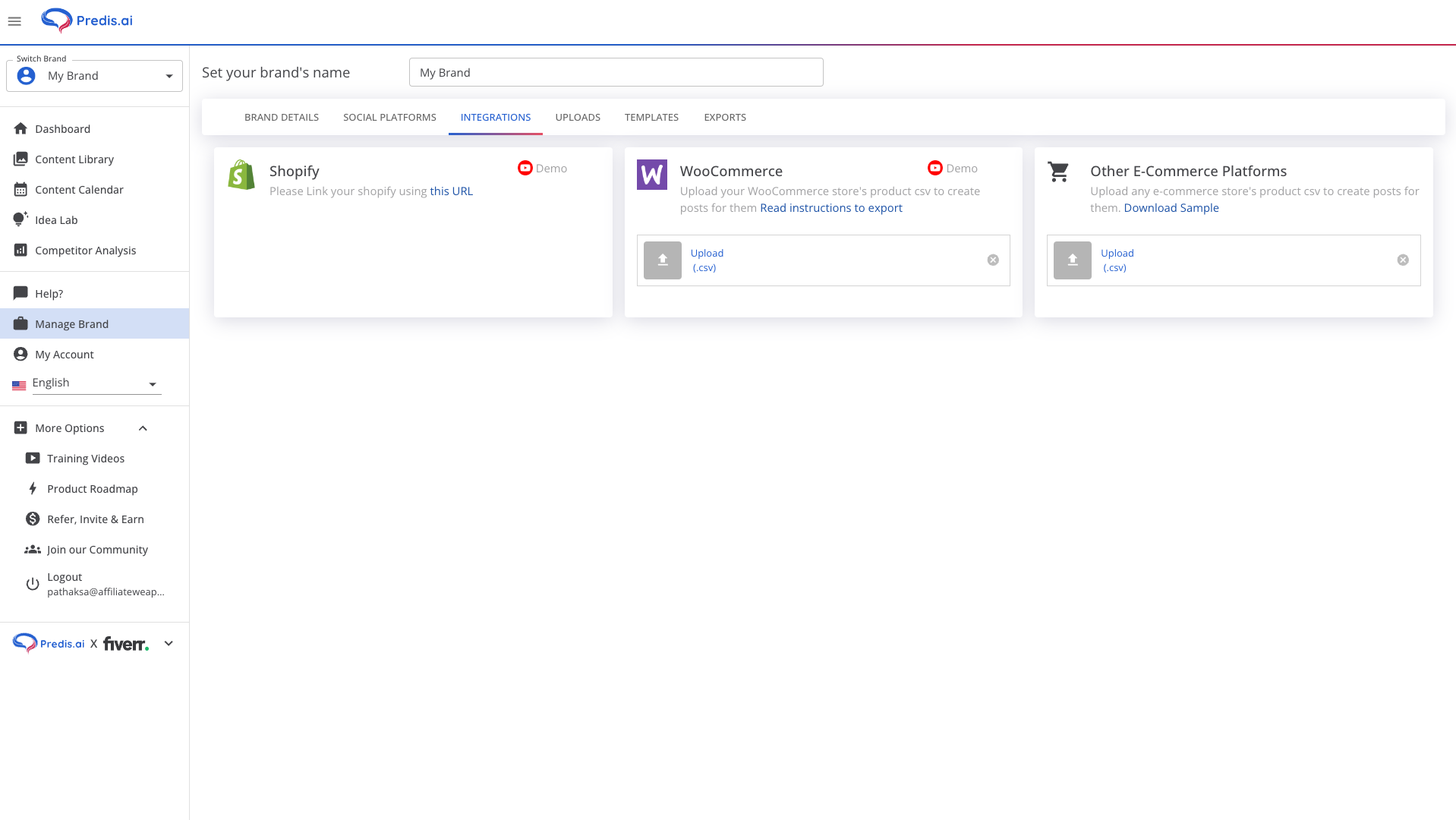Clear the Other E-Commerce upload field
Viewport: 1456px width, 820px height.
1402,260
